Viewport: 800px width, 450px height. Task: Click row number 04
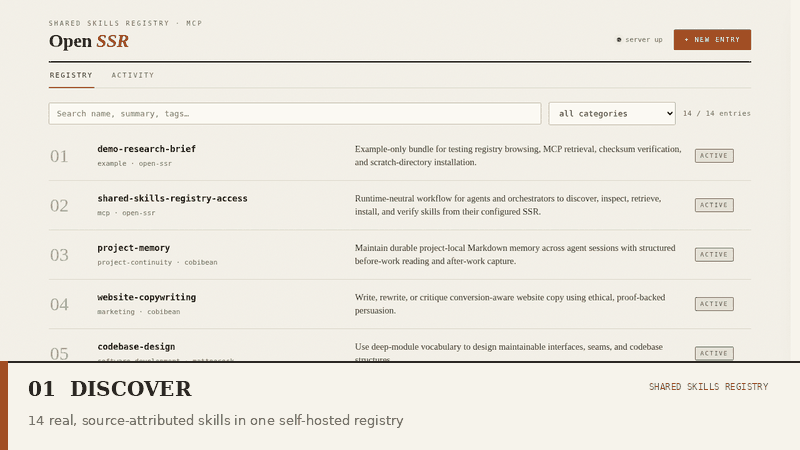click(x=59, y=305)
